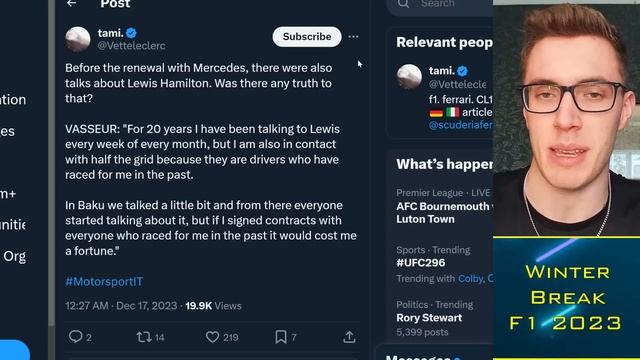Bookmark the tami. post
Viewport: 640px width, 360px height.
click(281, 337)
